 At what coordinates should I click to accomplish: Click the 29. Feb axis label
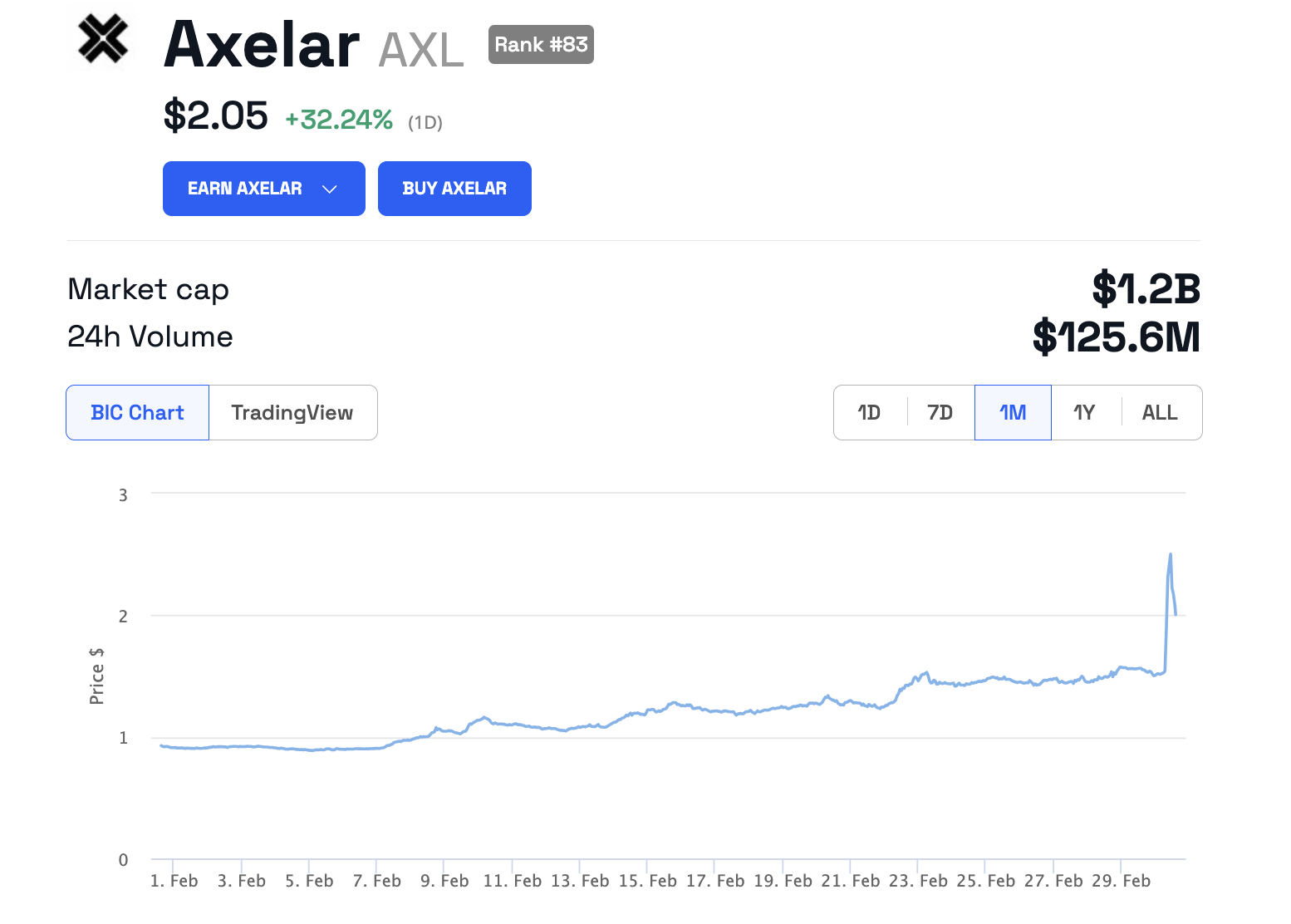(1121, 881)
